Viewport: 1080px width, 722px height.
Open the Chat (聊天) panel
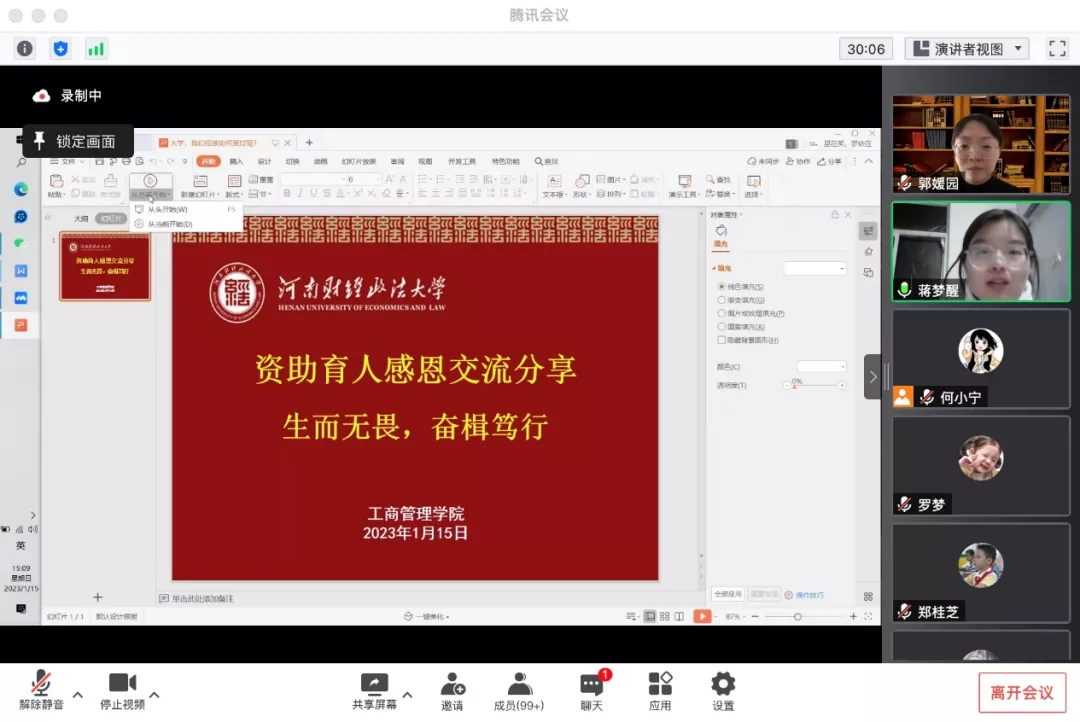point(592,690)
